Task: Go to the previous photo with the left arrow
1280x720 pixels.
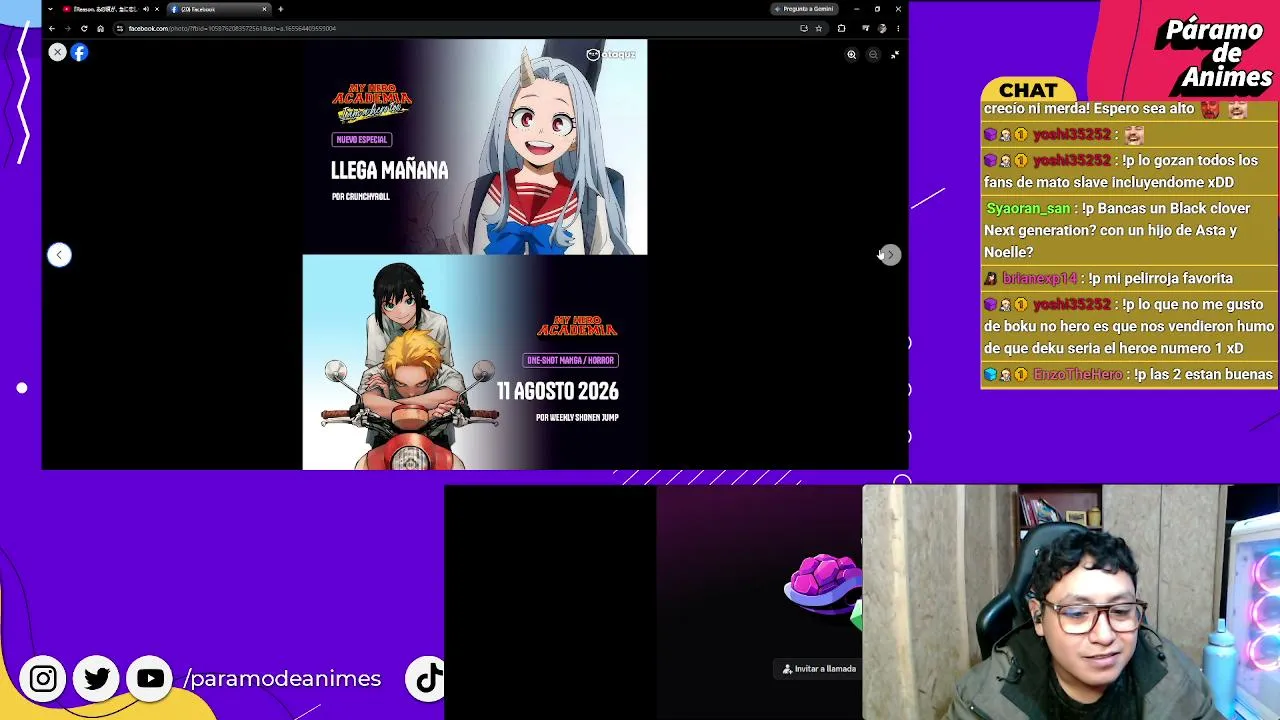Action: pos(59,255)
